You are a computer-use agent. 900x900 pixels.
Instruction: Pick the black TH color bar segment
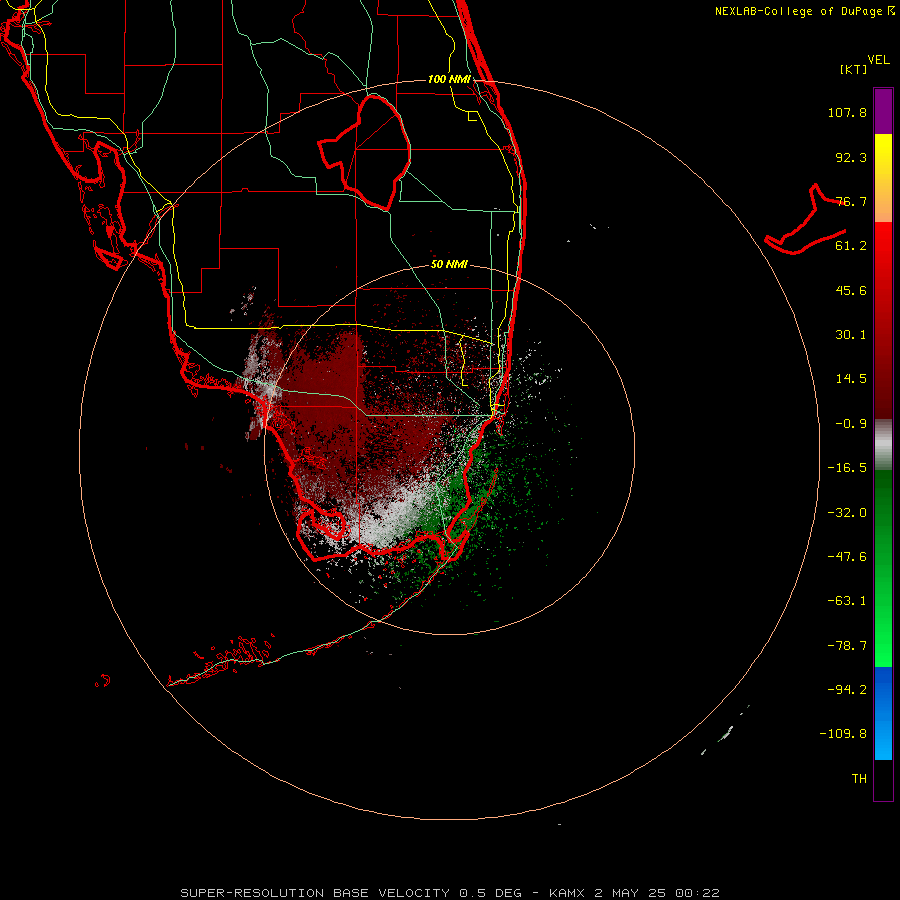coord(883,779)
